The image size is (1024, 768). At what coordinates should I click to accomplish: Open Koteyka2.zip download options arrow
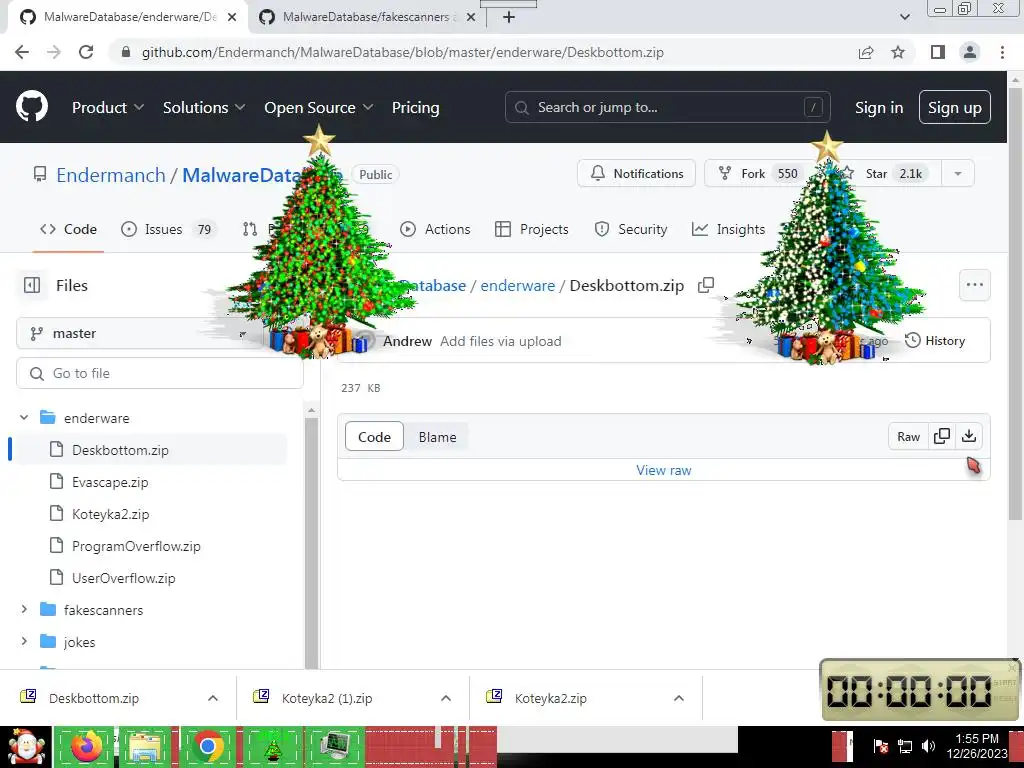click(x=679, y=698)
